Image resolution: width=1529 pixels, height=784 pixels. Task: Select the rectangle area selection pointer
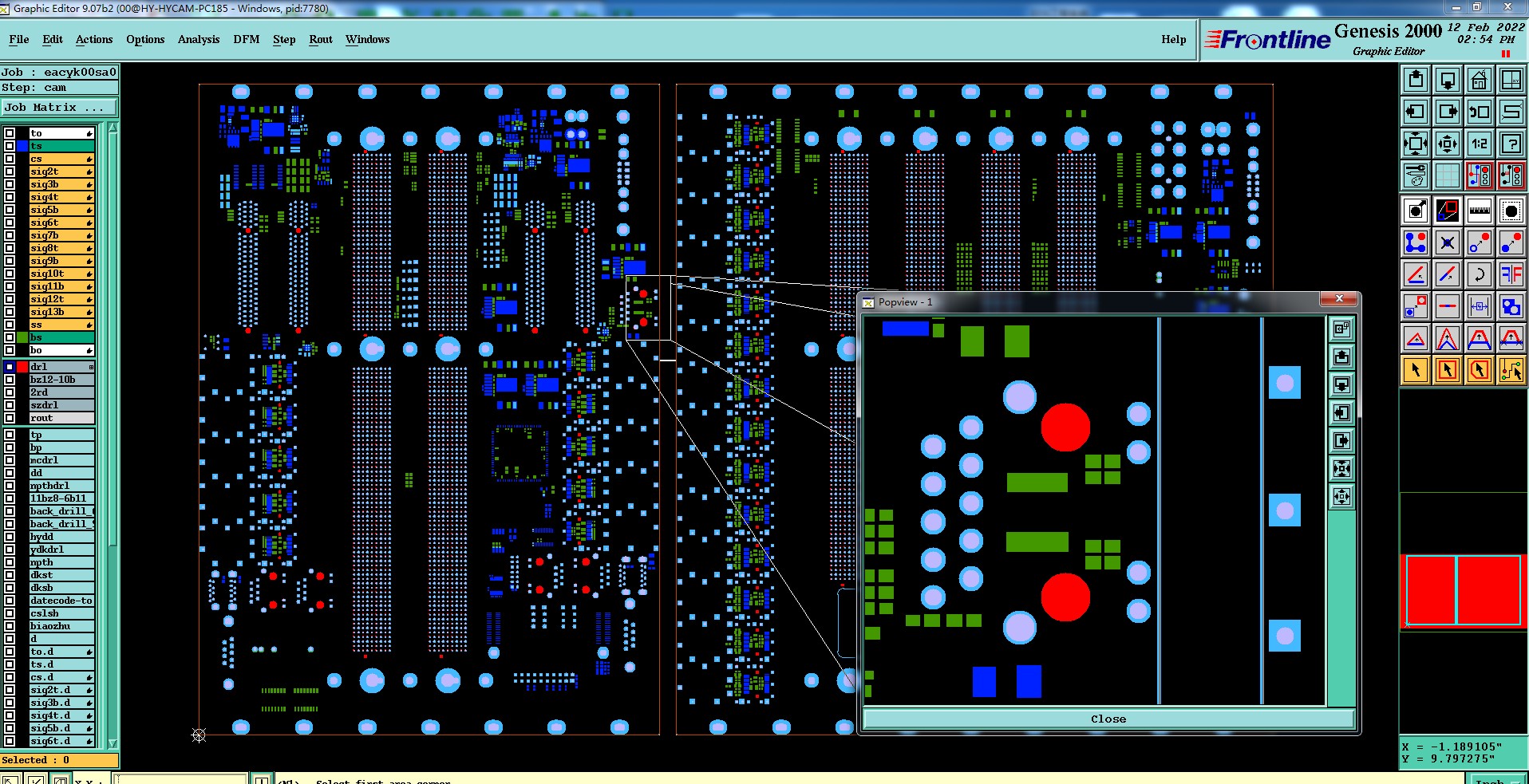(1448, 370)
